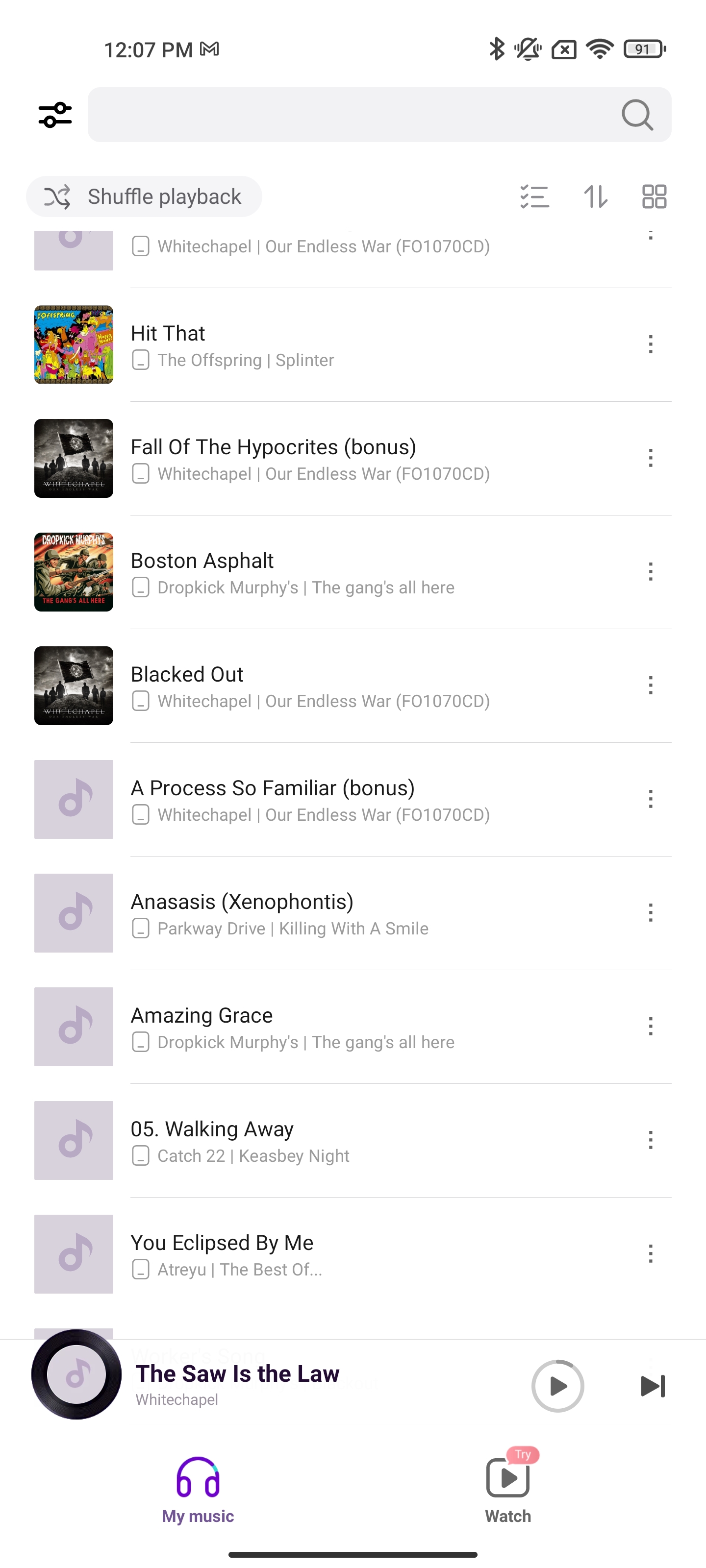Open options for 05. Walking Away

[651, 1140]
